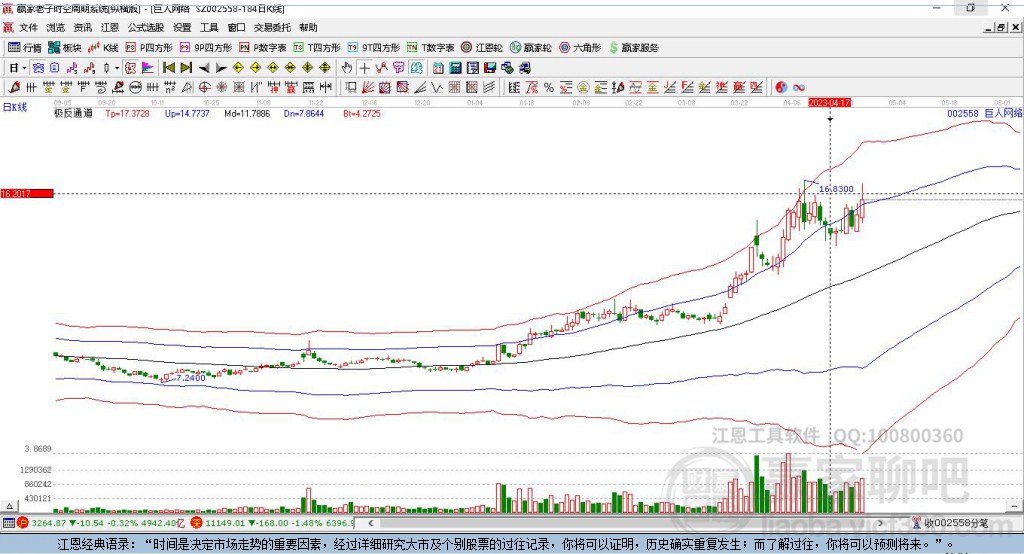This screenshot has height=554, width=1024.
Task: Click the right scroll minus button at bottom
Action: coord(1014,506)
